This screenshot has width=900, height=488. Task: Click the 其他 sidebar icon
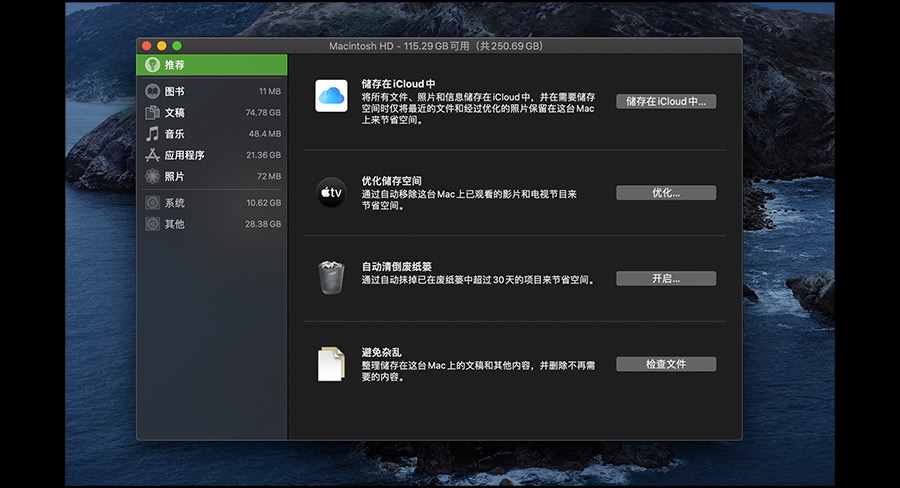coord(152,224)
